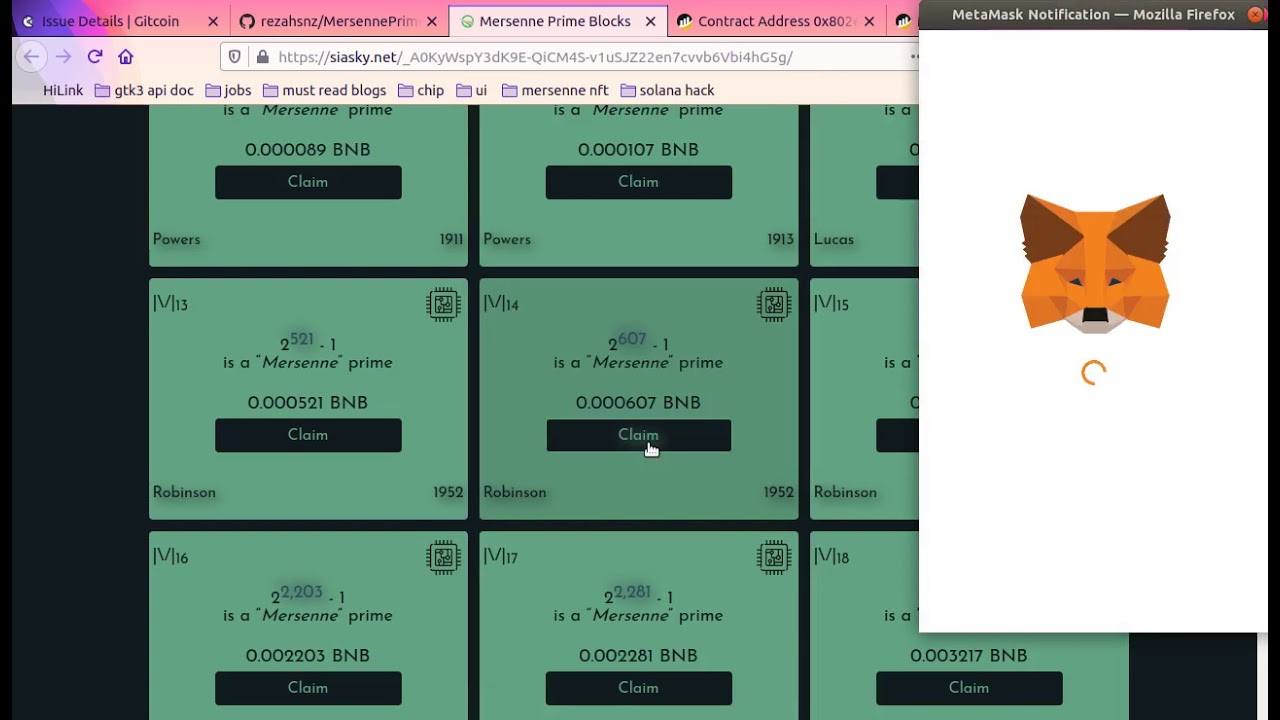Viewport: 1280px width, 720px height.
Task: Claim the 0.000089 BNB block
Action: [308, 182]
